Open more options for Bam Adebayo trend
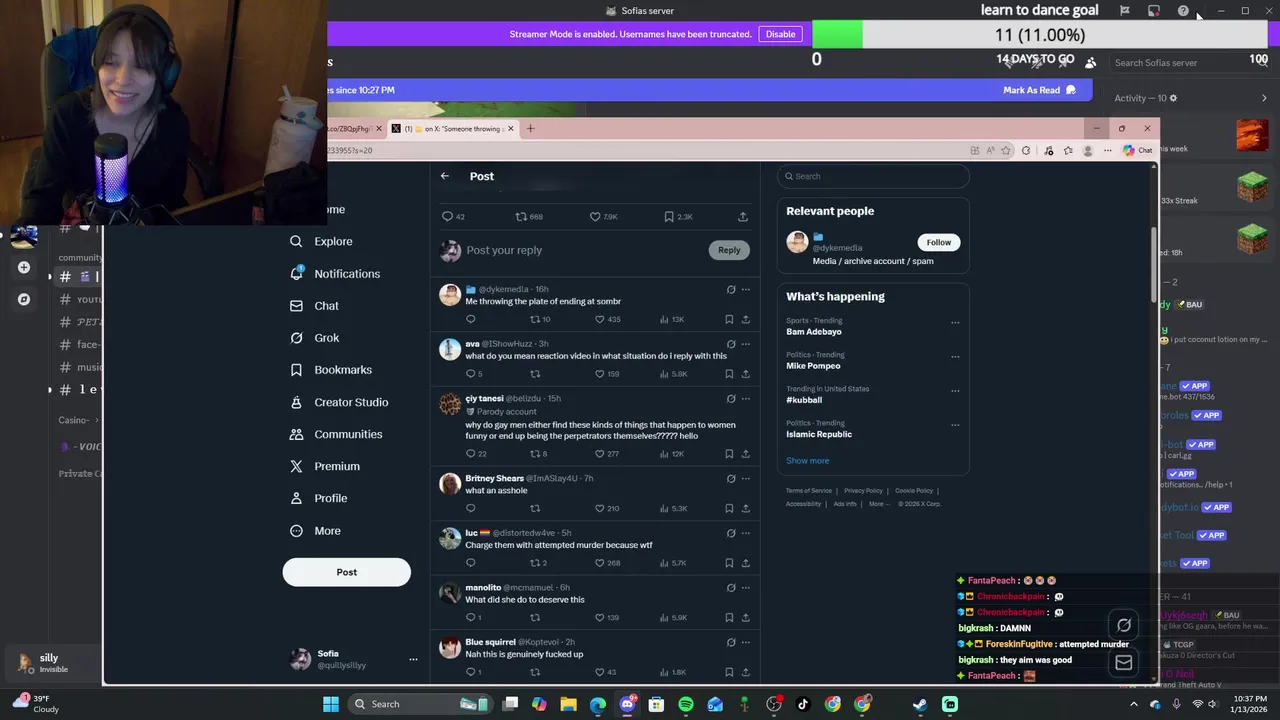 pos(955,323)
